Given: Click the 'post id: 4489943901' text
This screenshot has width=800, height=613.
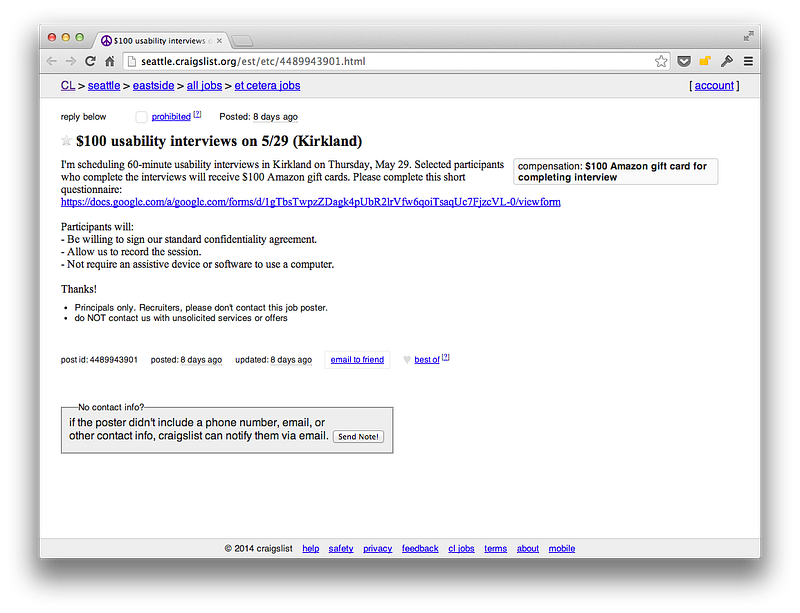Looking at the screenshot, I should (x=99, y=360).
